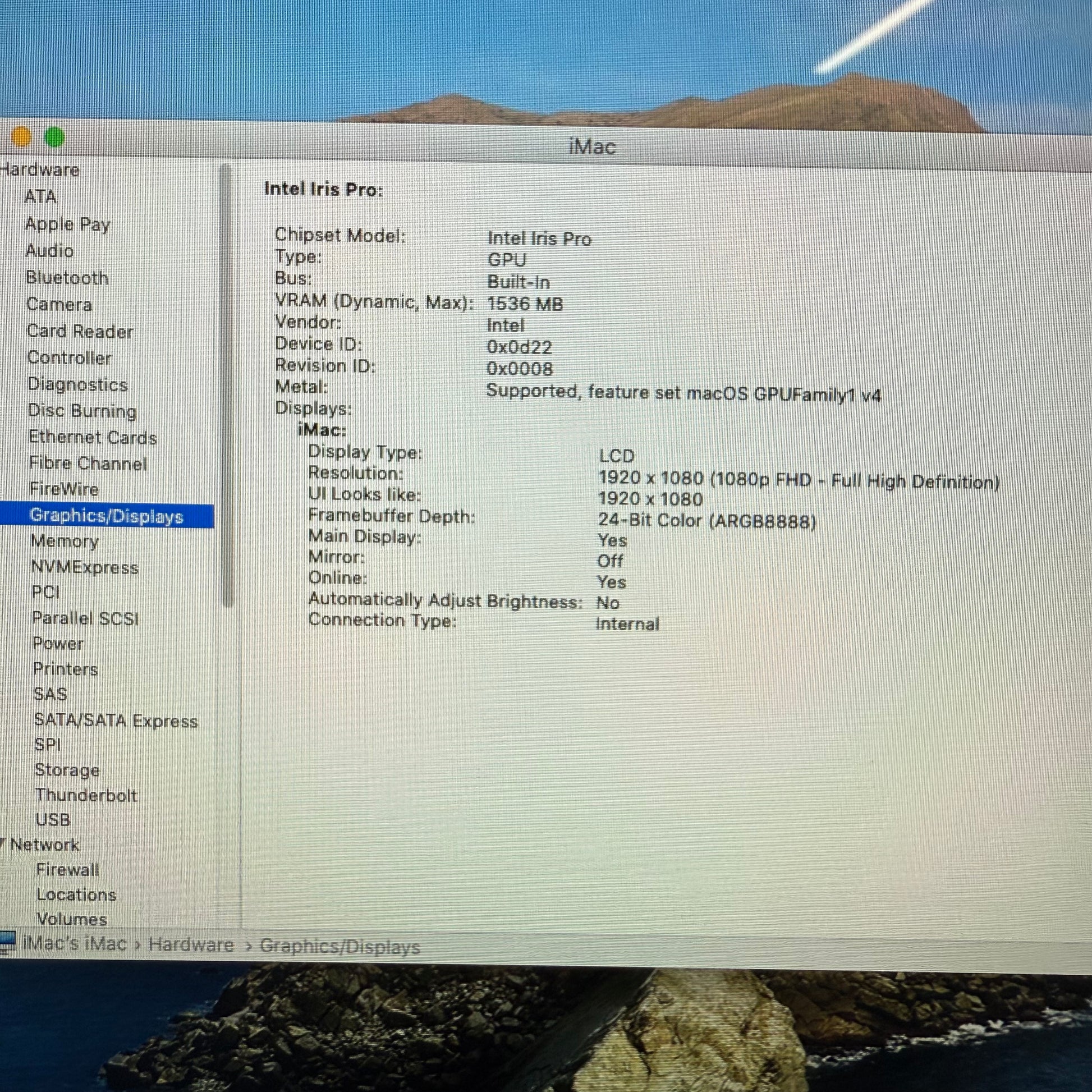Select Storage in the sidebar
Viewport: 1092px width, 1092px height.
(67, 770)
